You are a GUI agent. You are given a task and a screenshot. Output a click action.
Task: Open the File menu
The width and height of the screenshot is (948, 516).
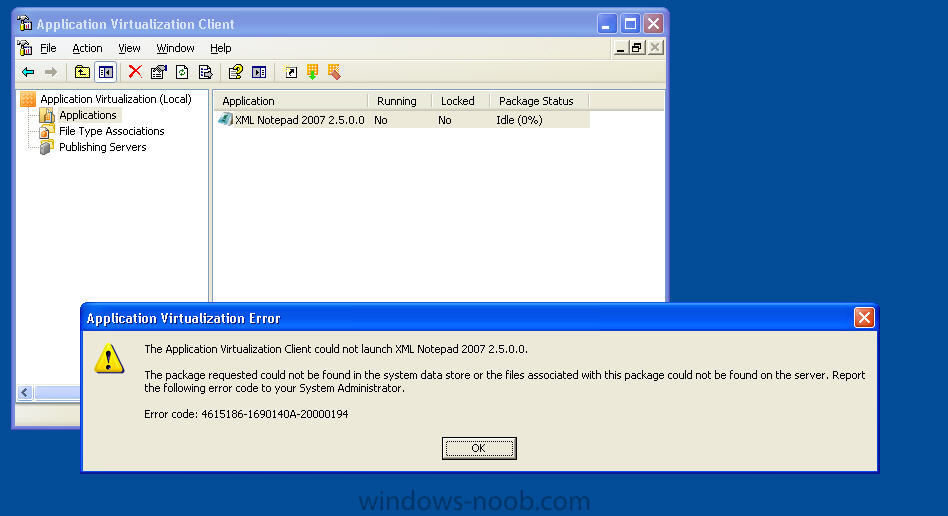point(48,48)
